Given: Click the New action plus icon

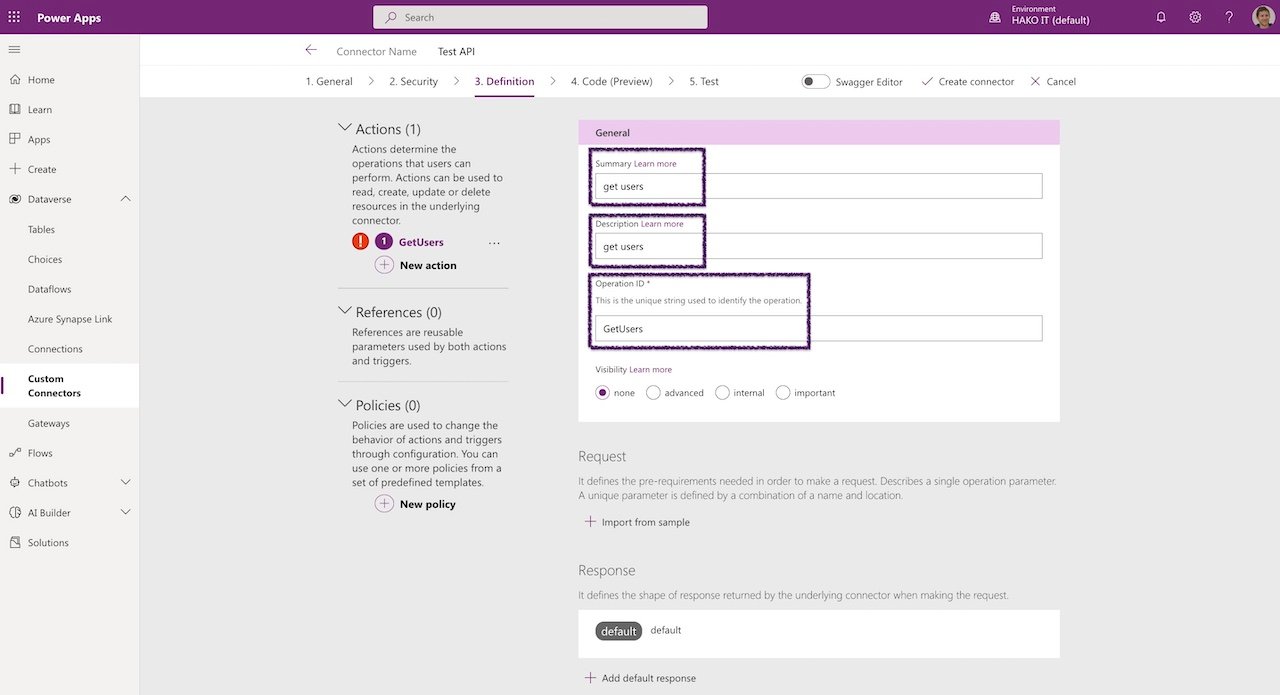Looking at the screenshot, I should [384, 265].
